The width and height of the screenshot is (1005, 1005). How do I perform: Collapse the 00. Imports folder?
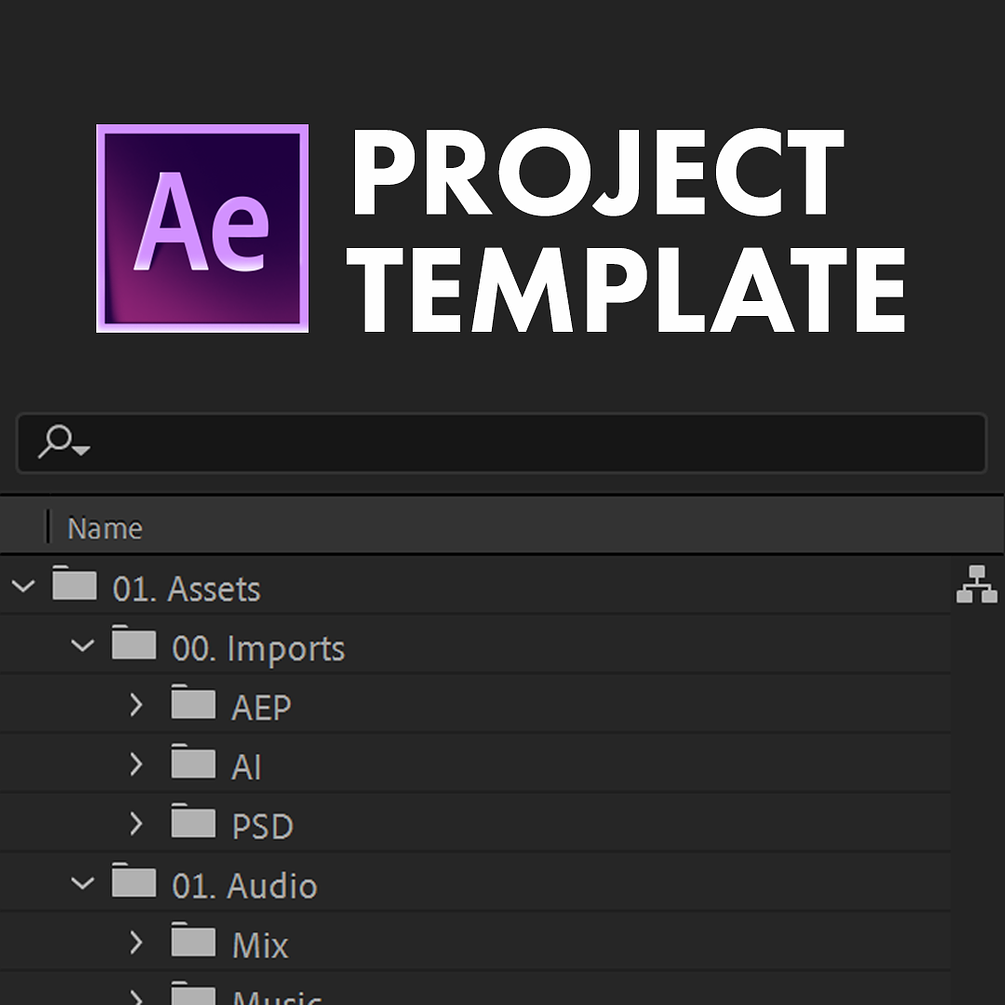(x=83, y=646)
